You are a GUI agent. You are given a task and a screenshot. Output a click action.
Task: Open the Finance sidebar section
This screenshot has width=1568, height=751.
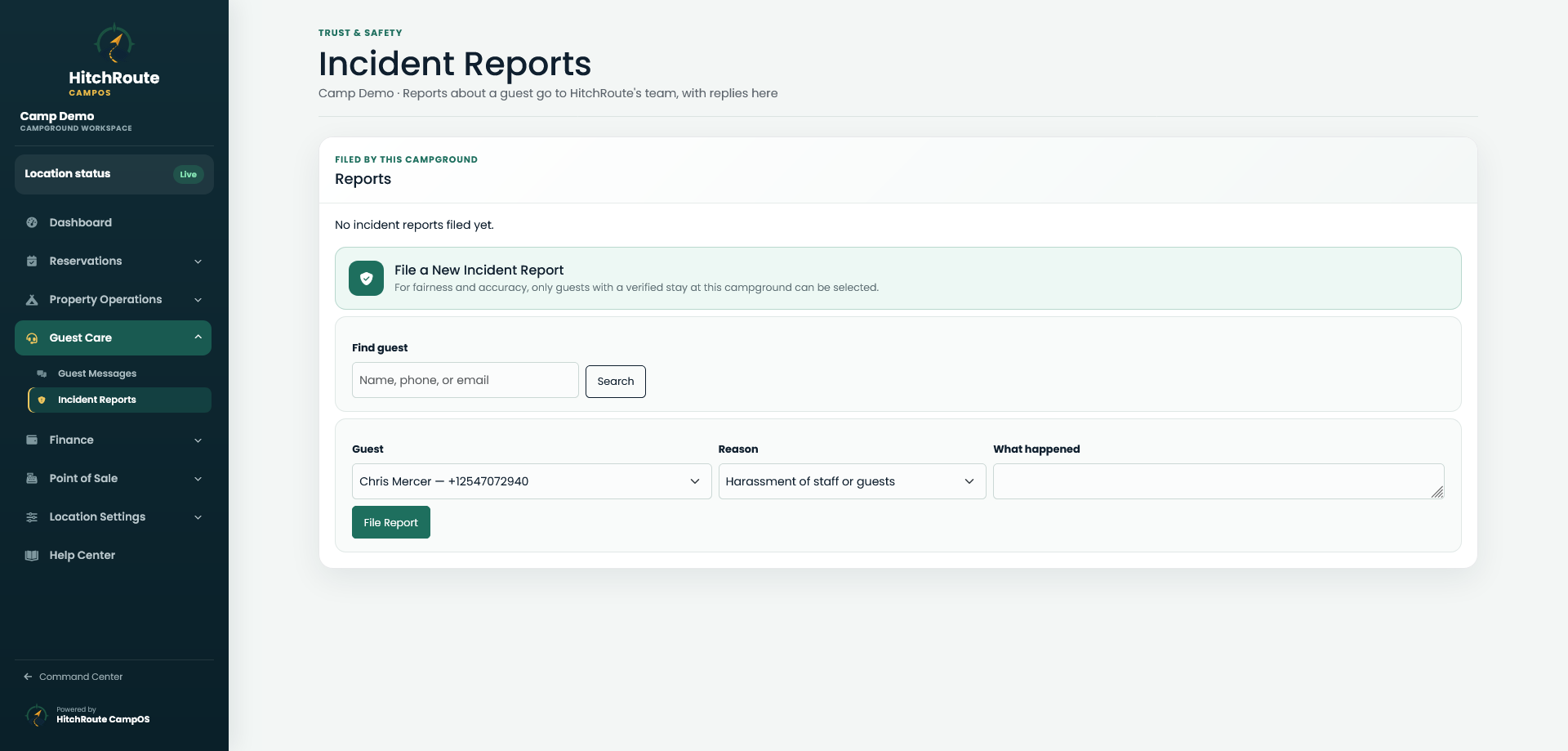pos(114,440)
